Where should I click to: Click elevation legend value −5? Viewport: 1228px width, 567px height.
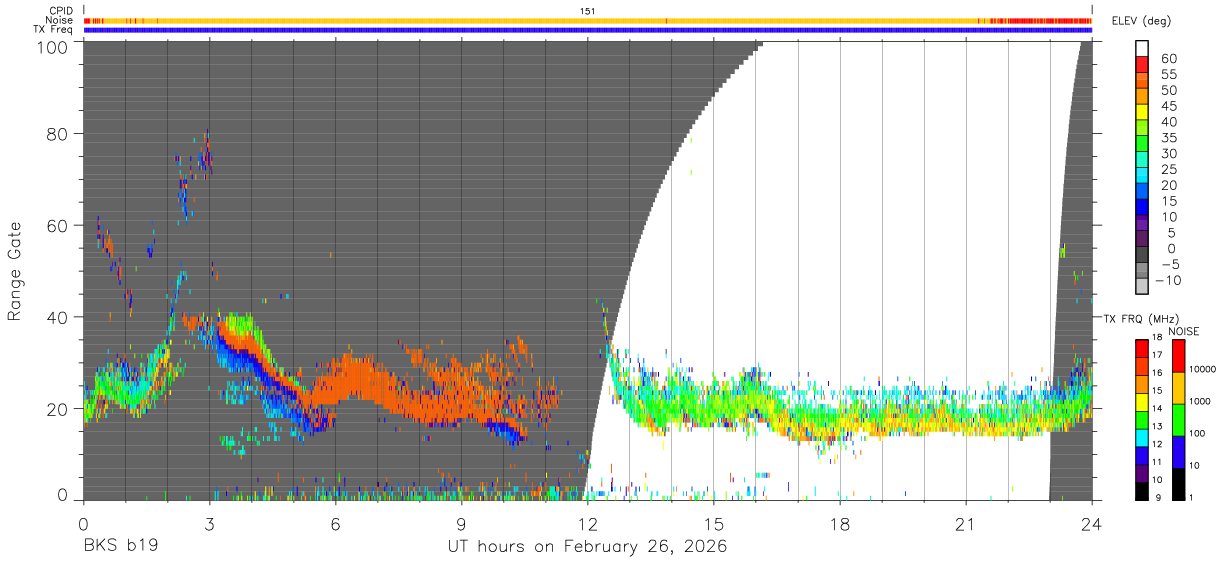pos(1169,264)
